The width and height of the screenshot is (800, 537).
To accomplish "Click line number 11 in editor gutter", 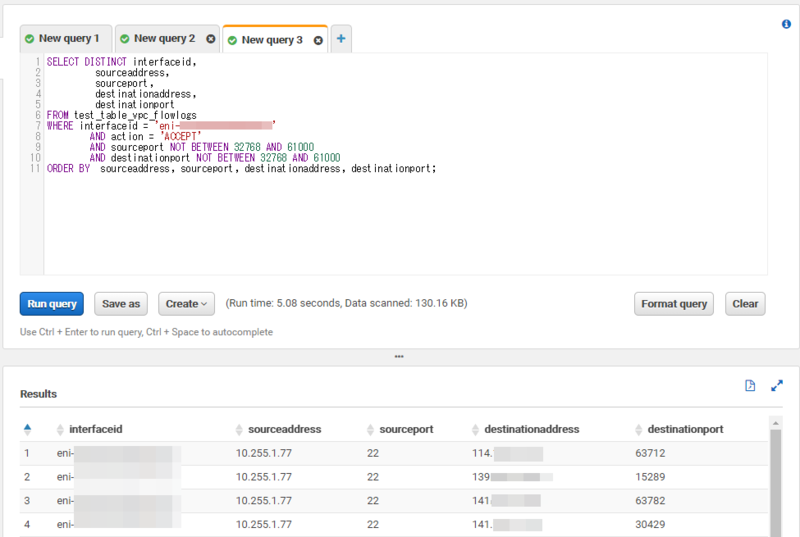I will point(35,169).
